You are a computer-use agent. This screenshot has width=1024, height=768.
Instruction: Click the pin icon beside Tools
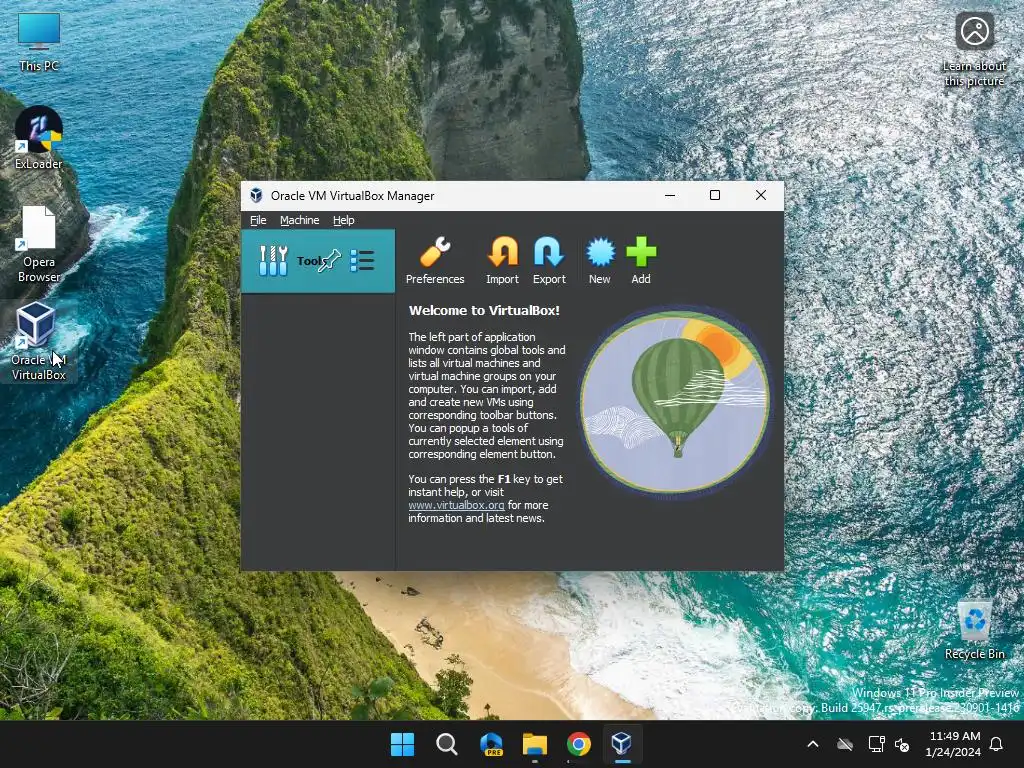click(330, 261)
